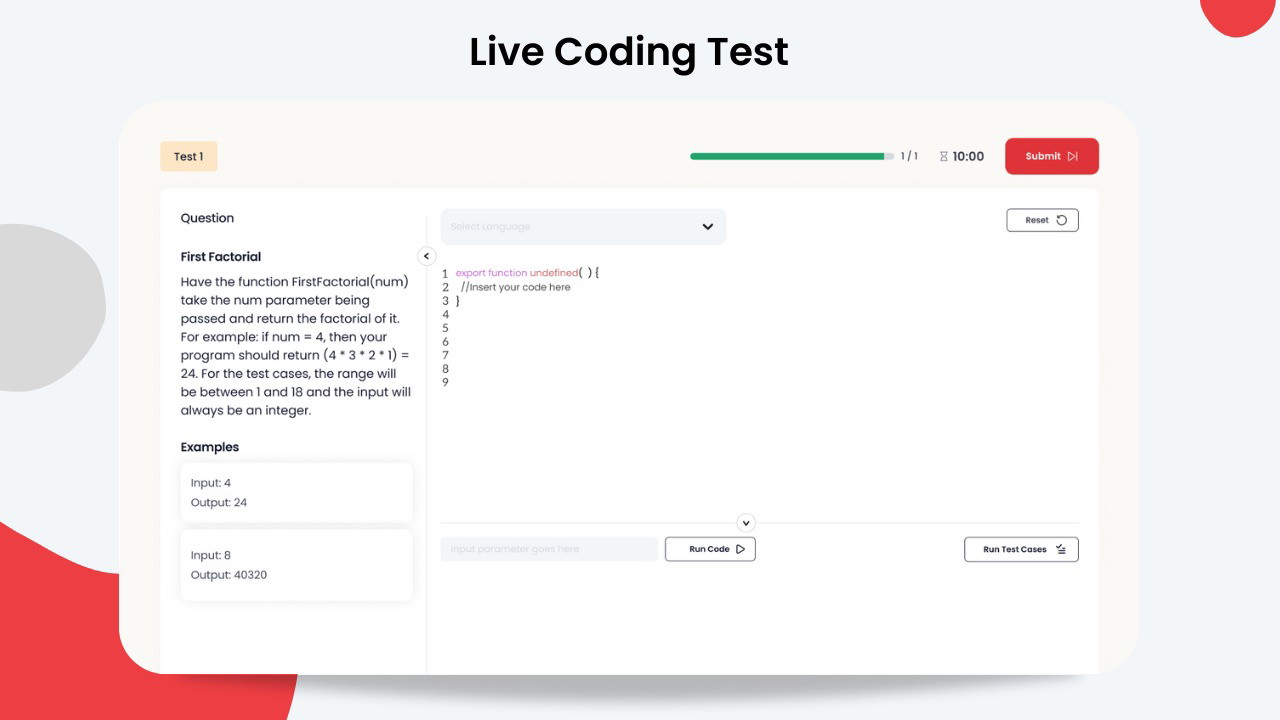
Task: Click the play triangle icon in Run Code
Action: tap(740, 549)
